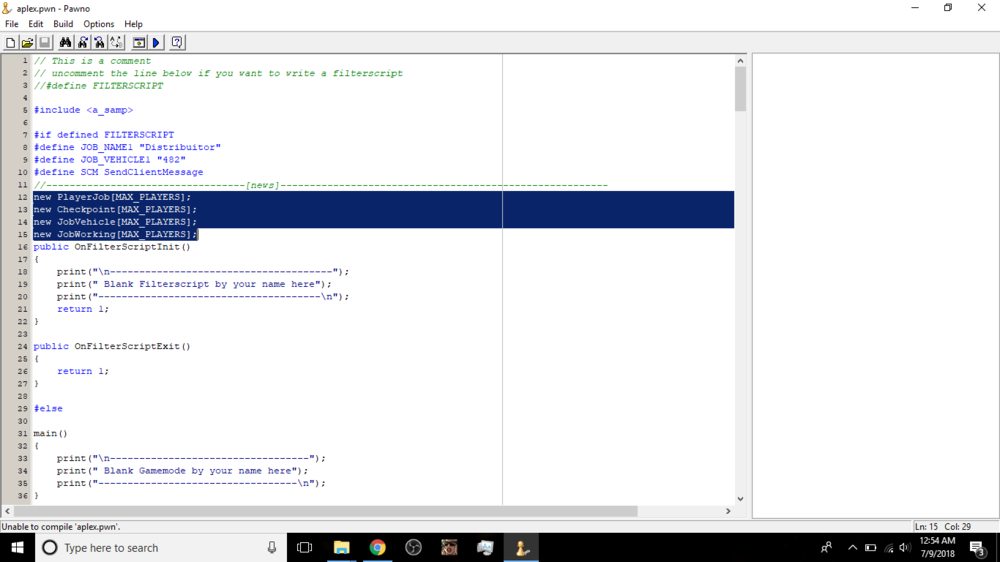
Task: Click the '#if defined FILTERSCRIPT' line
Action: pos(104,135)
